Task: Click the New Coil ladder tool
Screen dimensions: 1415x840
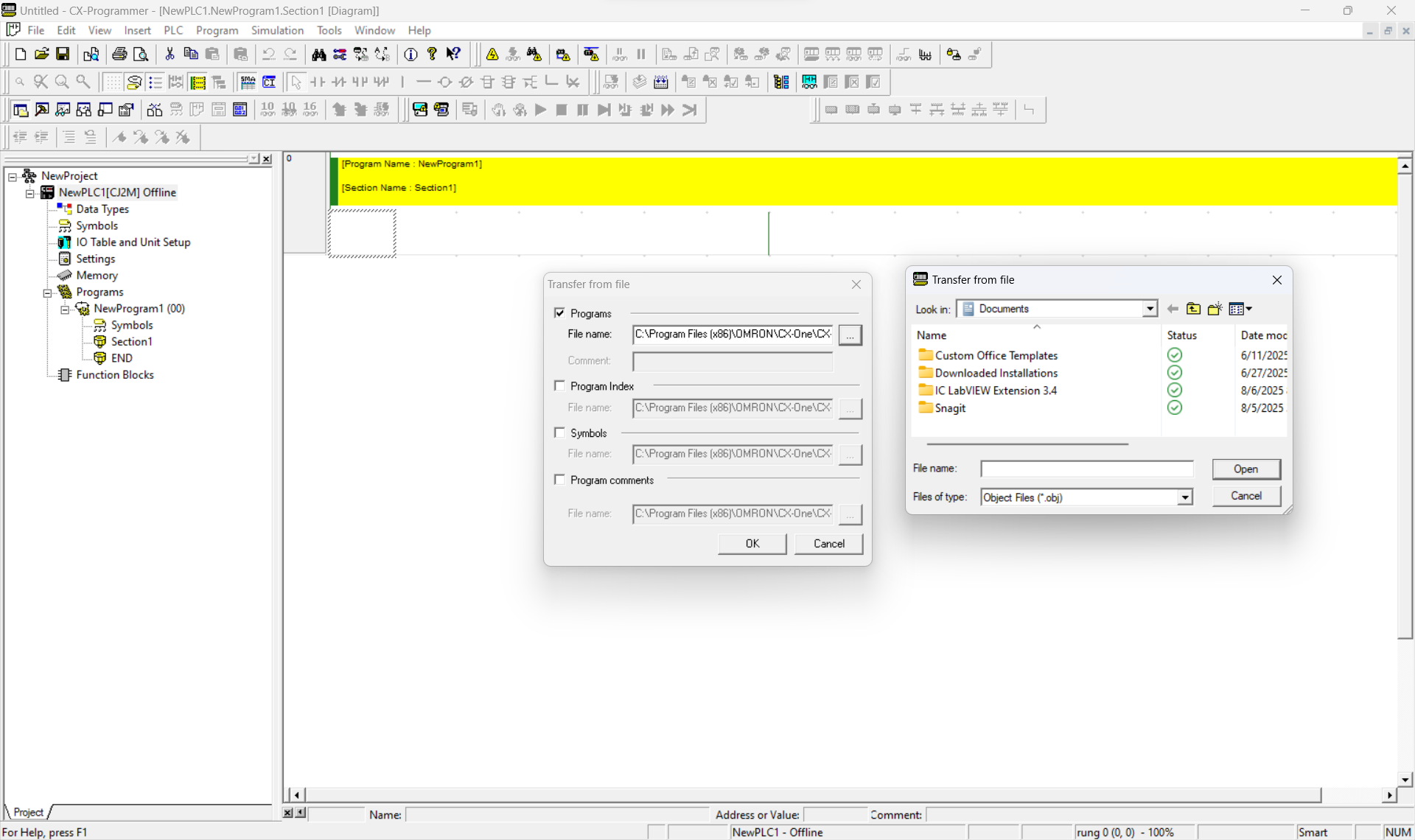Action: pos(444,82)
